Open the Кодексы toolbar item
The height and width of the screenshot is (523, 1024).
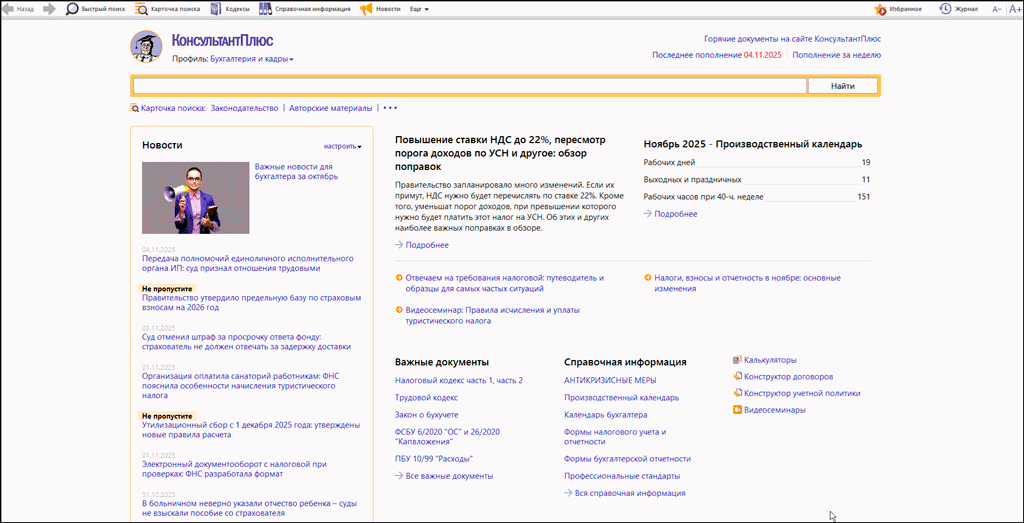230,9
